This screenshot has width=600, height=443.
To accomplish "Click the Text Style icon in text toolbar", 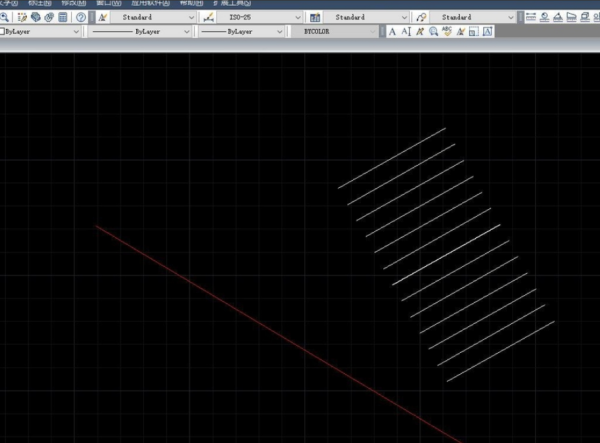I will pos(460,32).
